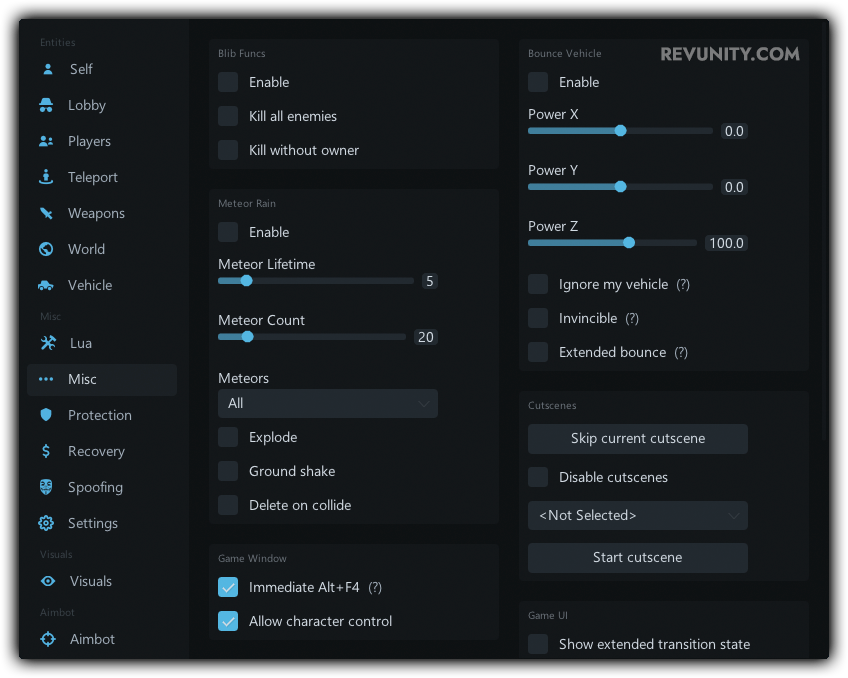Click the Vehicle car icon
The width and height of the screenshot is (848, 678).
46,285
